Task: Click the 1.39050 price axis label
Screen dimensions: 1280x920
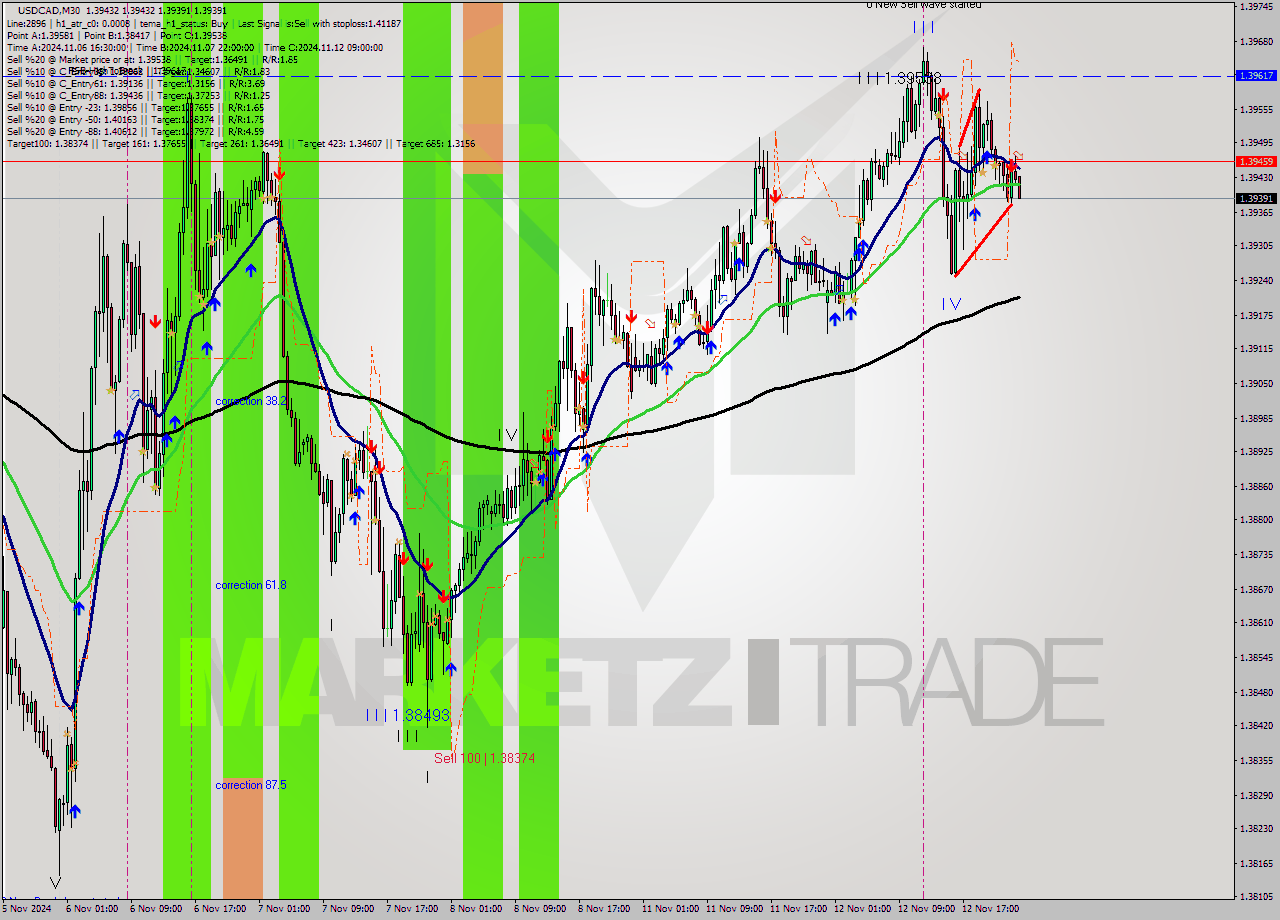Action: tap(1255, 384)
